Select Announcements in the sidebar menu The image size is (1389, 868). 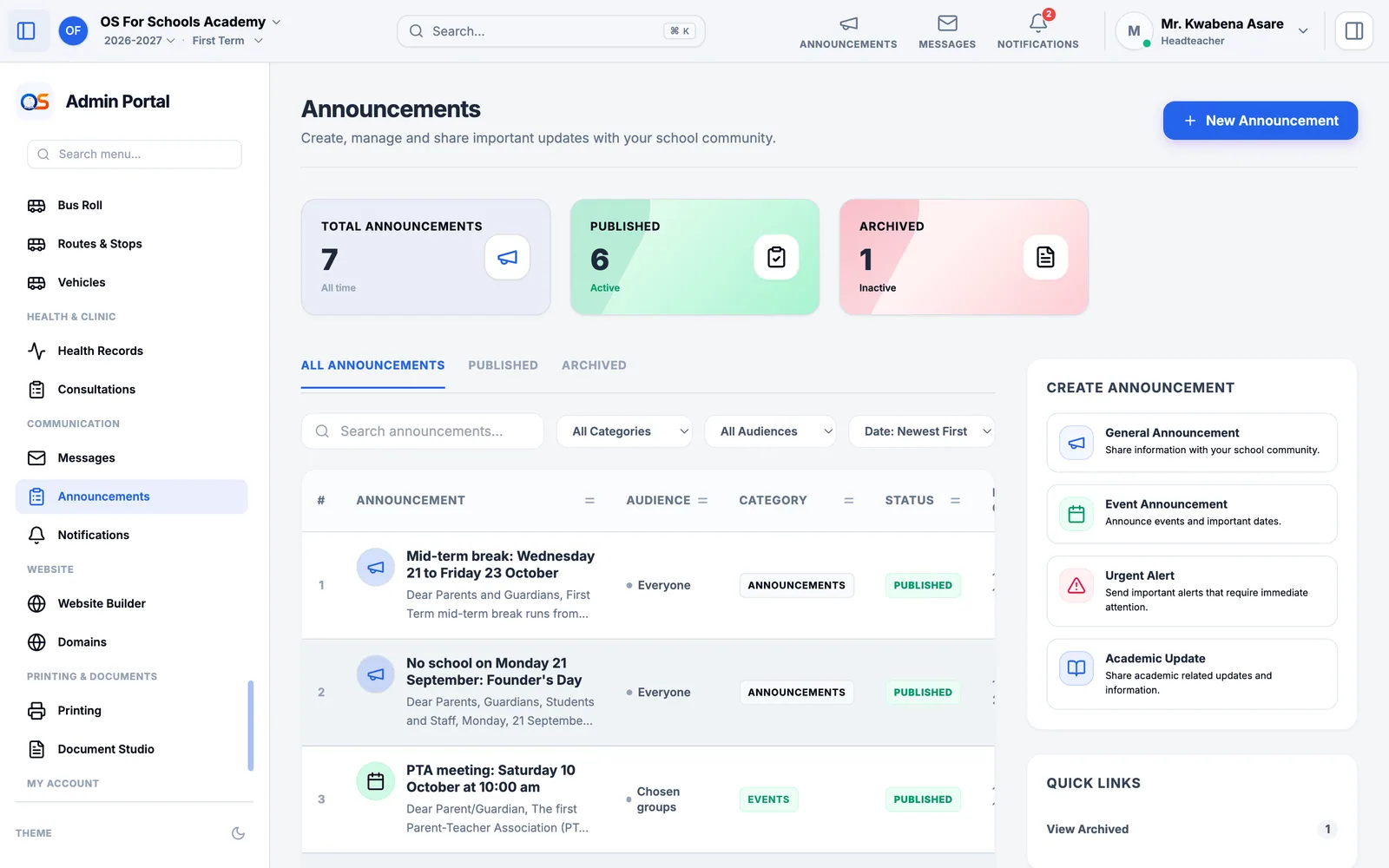point(132,496)
